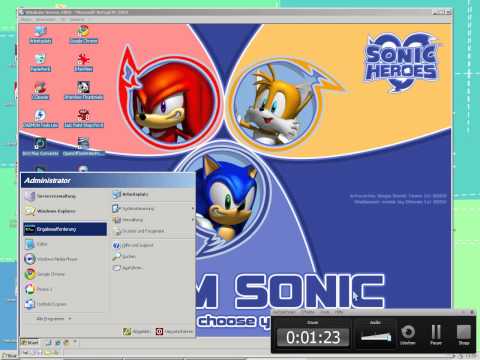Launch Windows Explorer from Start menu
Image resolution: width=480 pixels, height=360 pixels.
[65, 211]
